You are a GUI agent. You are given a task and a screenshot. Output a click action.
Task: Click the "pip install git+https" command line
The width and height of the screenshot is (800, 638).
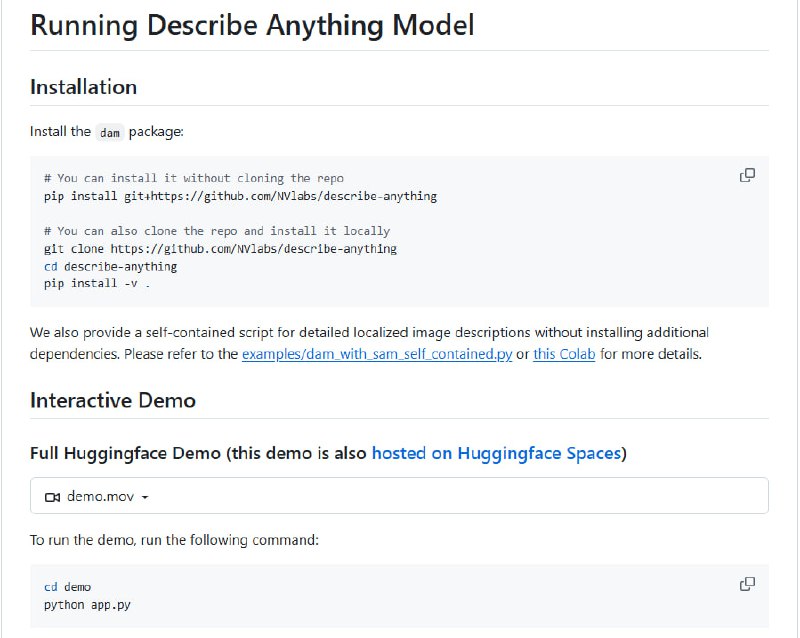click(x=240, y=196)
